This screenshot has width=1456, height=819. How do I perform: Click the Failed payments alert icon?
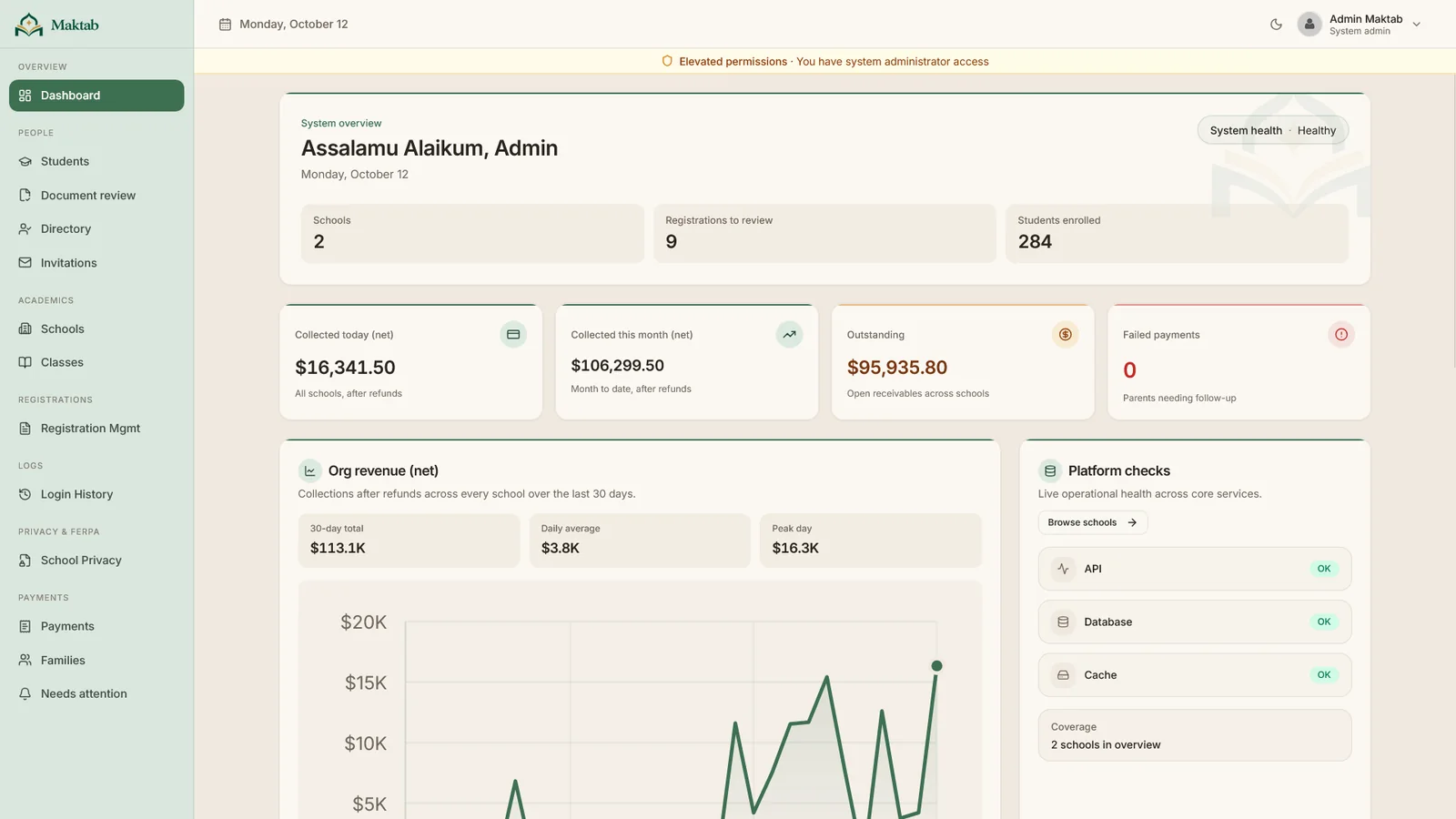coord(1341,335)
